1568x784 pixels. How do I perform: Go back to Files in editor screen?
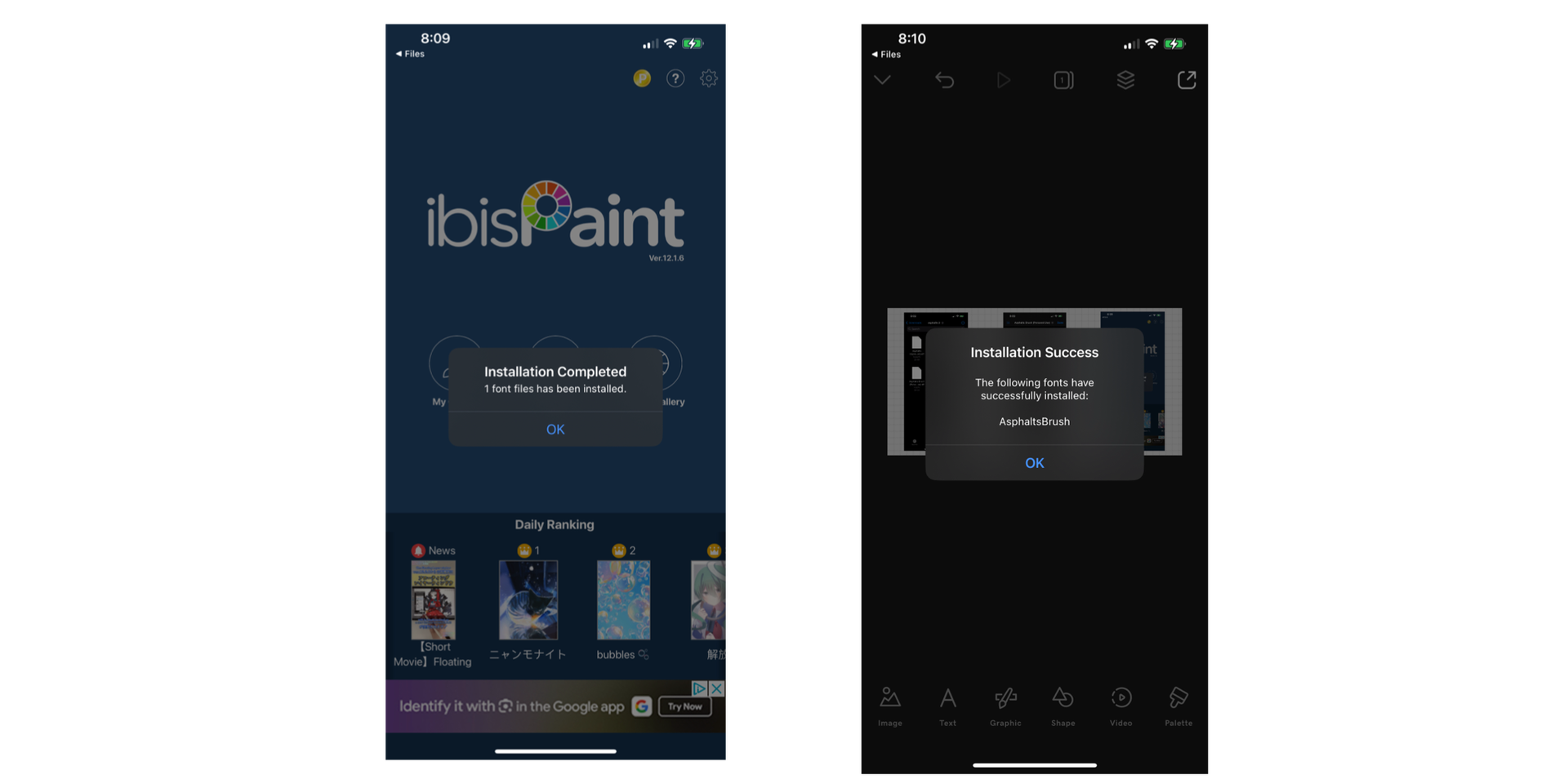[886, 55]
